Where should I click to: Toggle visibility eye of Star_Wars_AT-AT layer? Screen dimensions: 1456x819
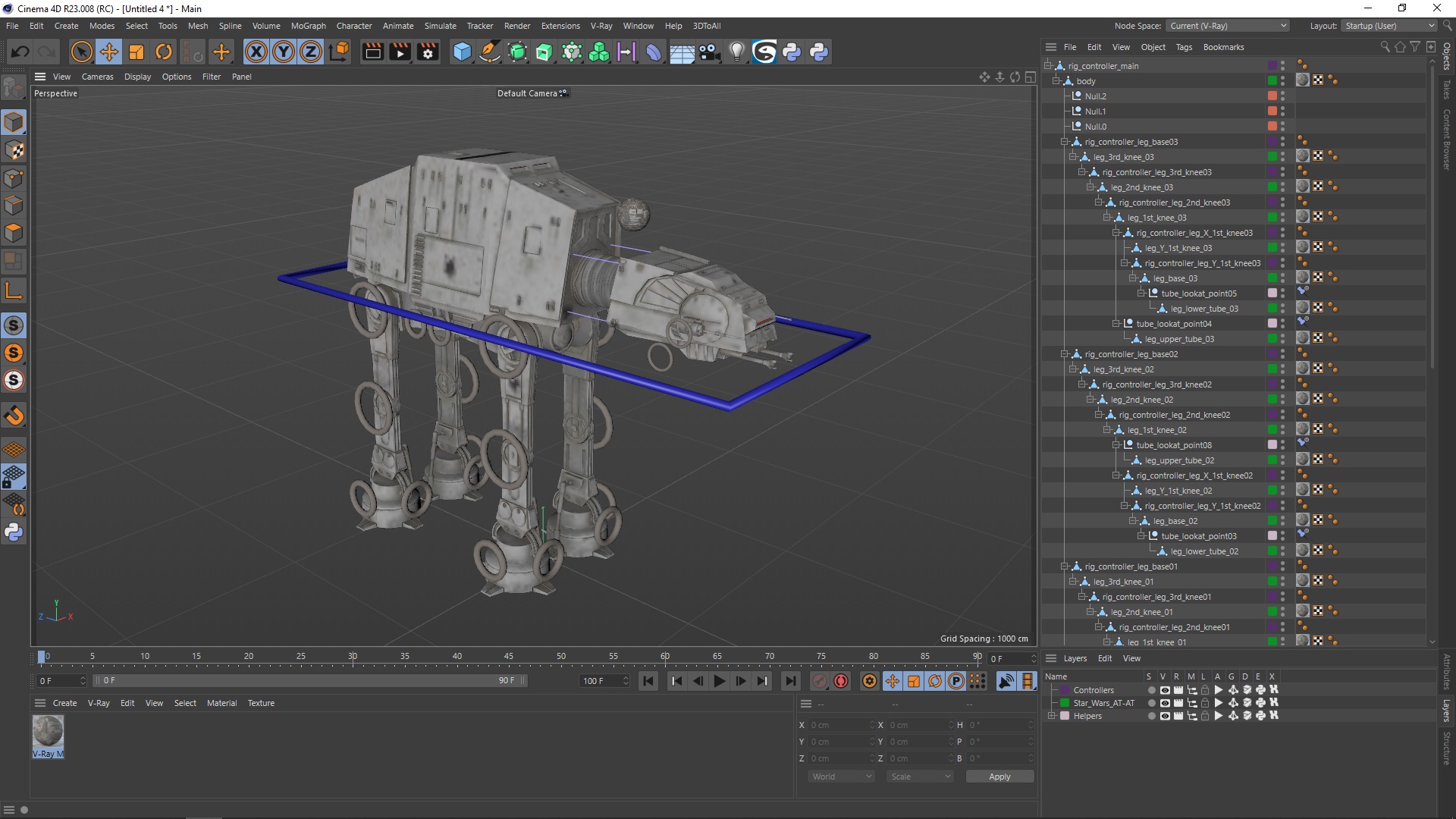tap(1165, 703)
